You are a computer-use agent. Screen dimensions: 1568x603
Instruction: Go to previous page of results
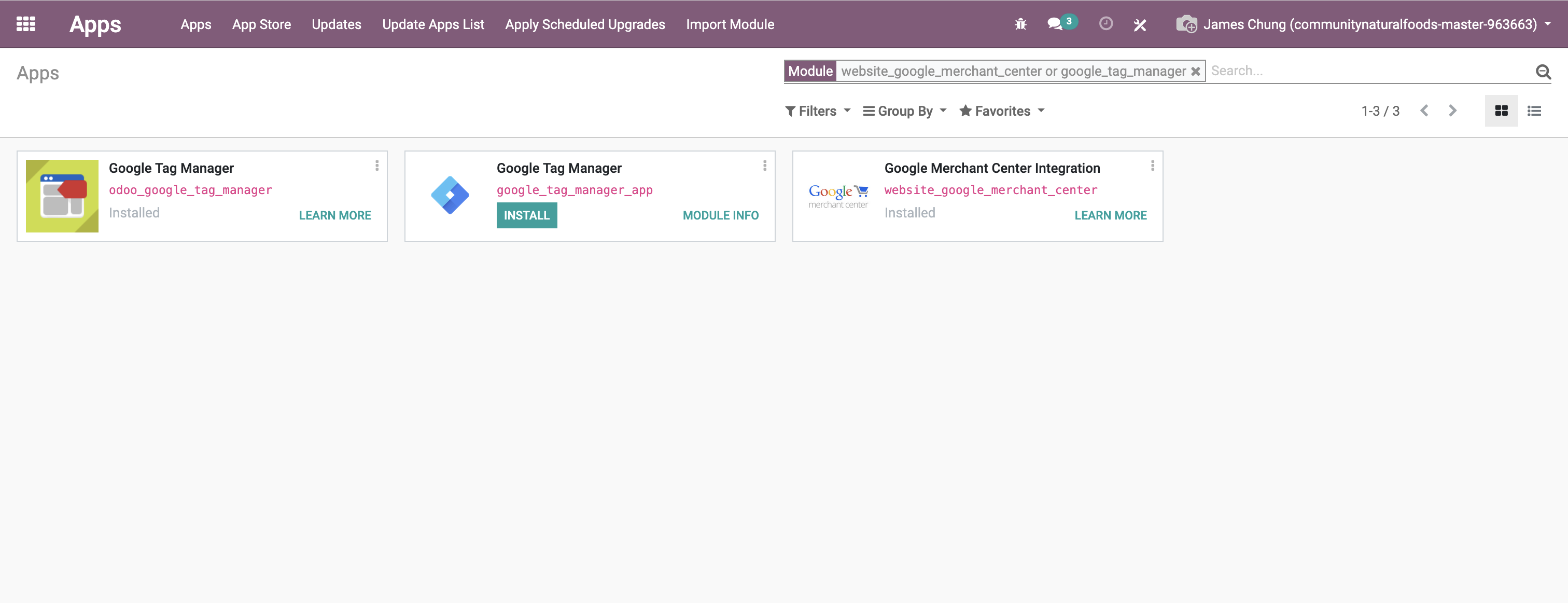tap(1424, 111)
